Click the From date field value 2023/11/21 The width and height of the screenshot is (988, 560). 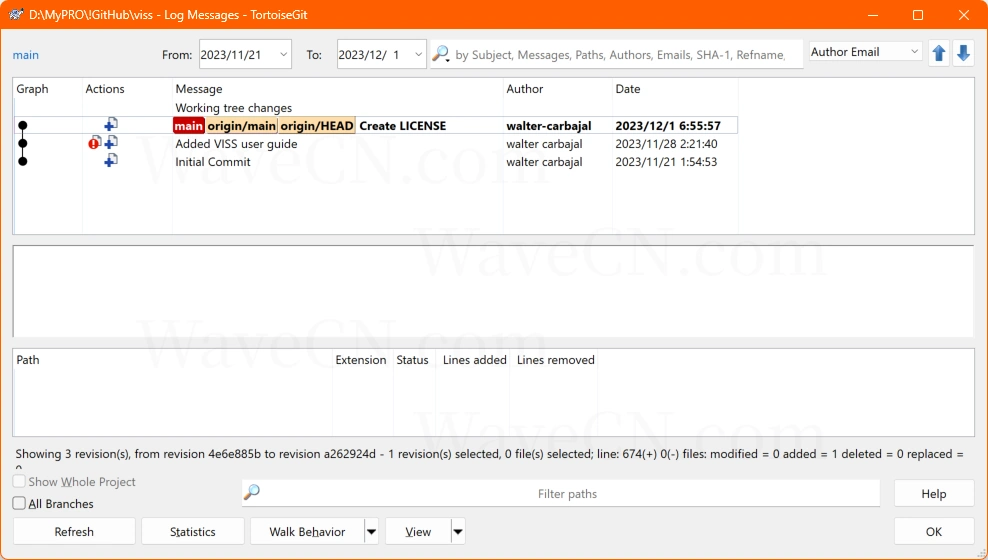tap(231, 55)
